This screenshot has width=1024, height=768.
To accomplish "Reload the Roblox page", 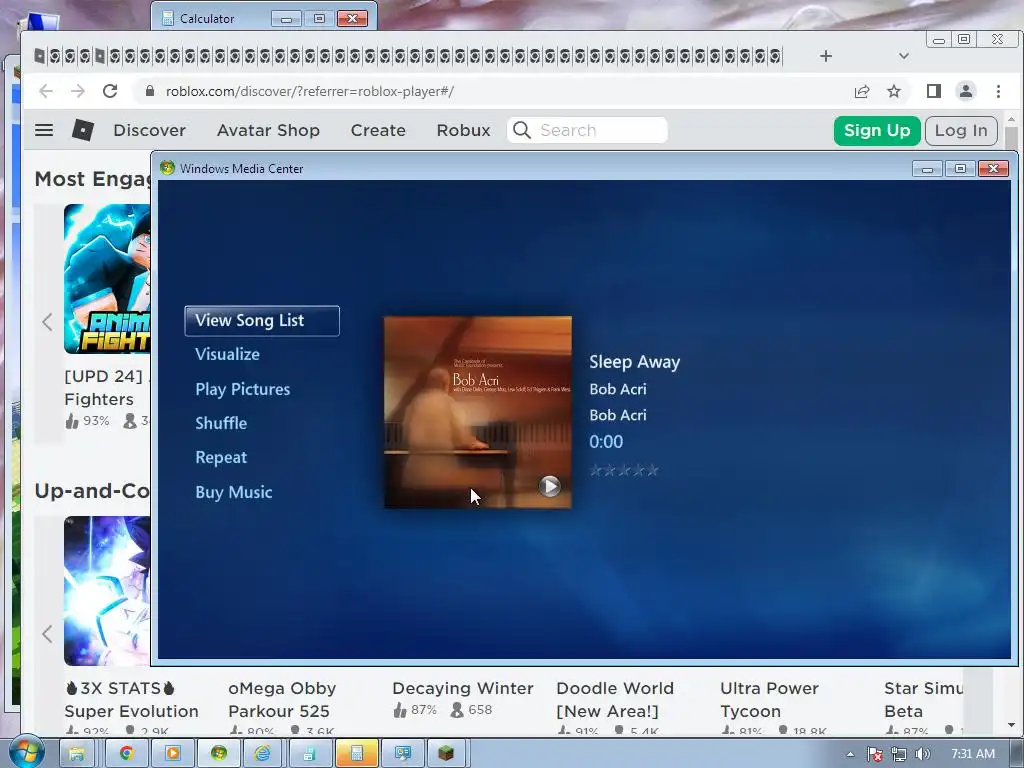I will 110,91.
